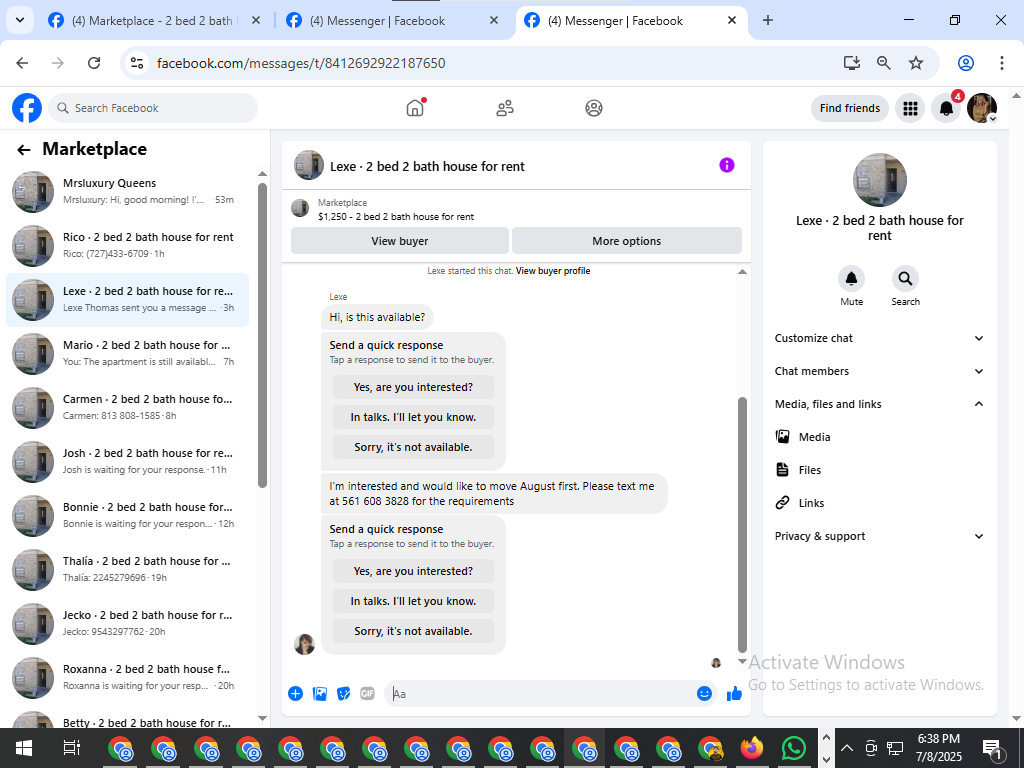Open the Mario conversation
Viewport: 1024px width, 768px height.
click(x=127, y=353)
